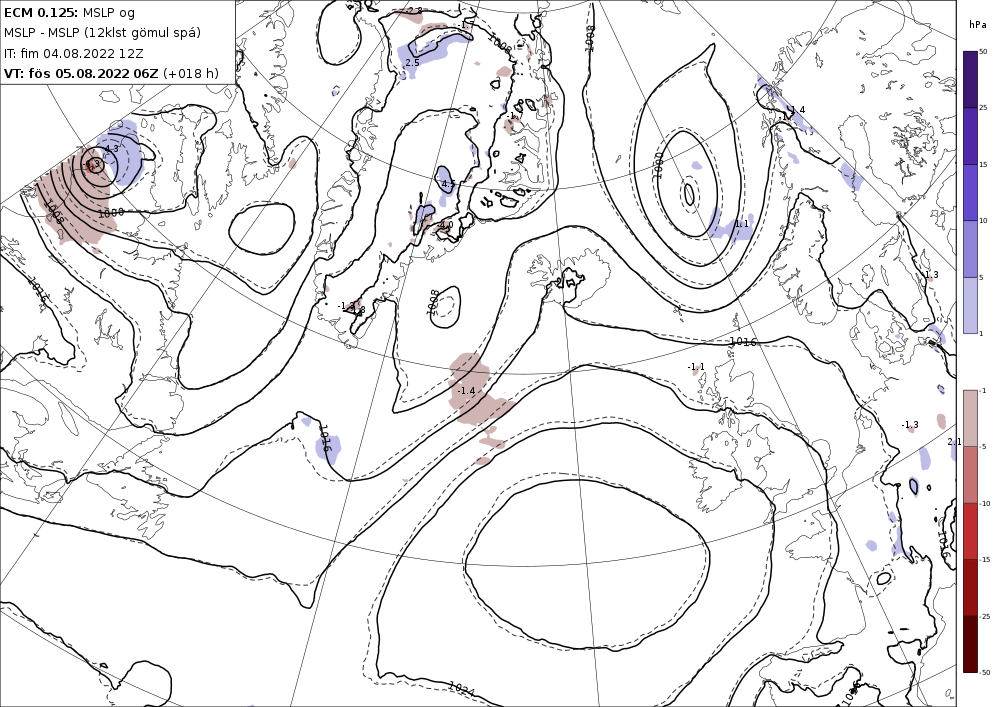Click the '-4.0' difference value label
Screen dimensions: 1000x707
[445, 225]
